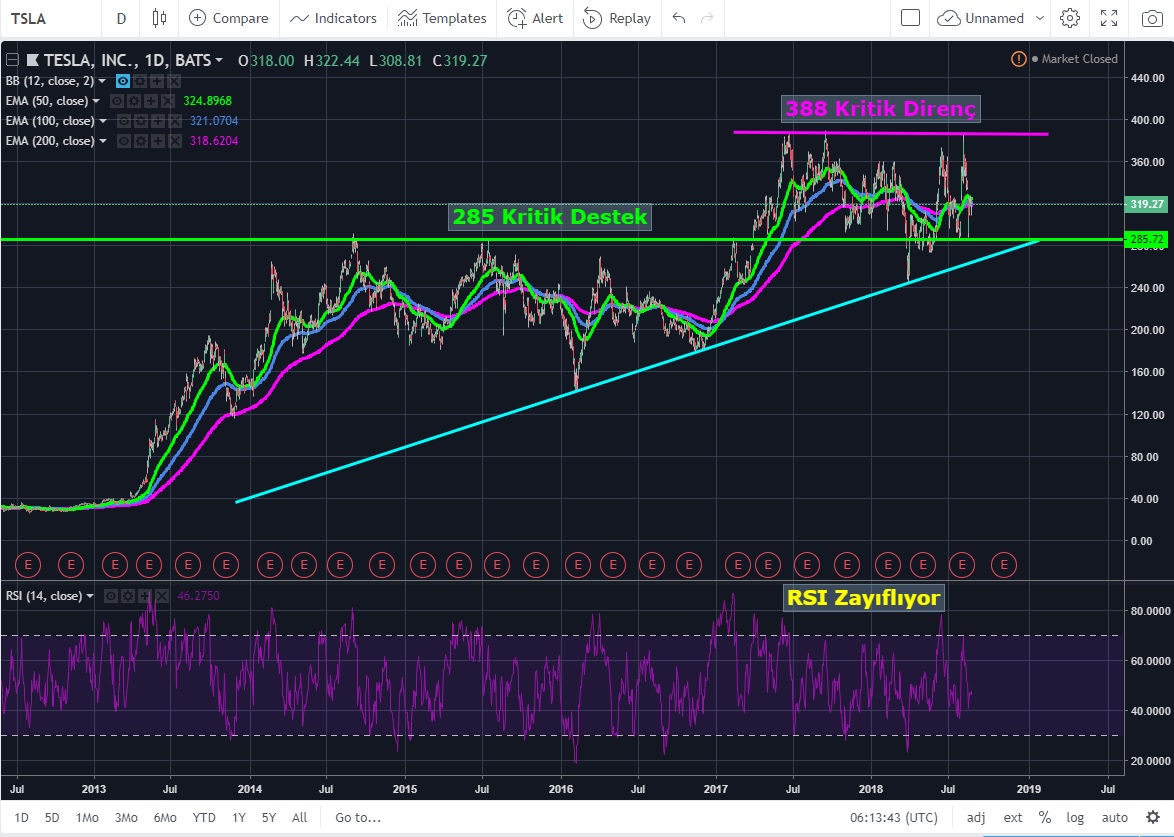Remove the RSI indicator

click(162, 596)
